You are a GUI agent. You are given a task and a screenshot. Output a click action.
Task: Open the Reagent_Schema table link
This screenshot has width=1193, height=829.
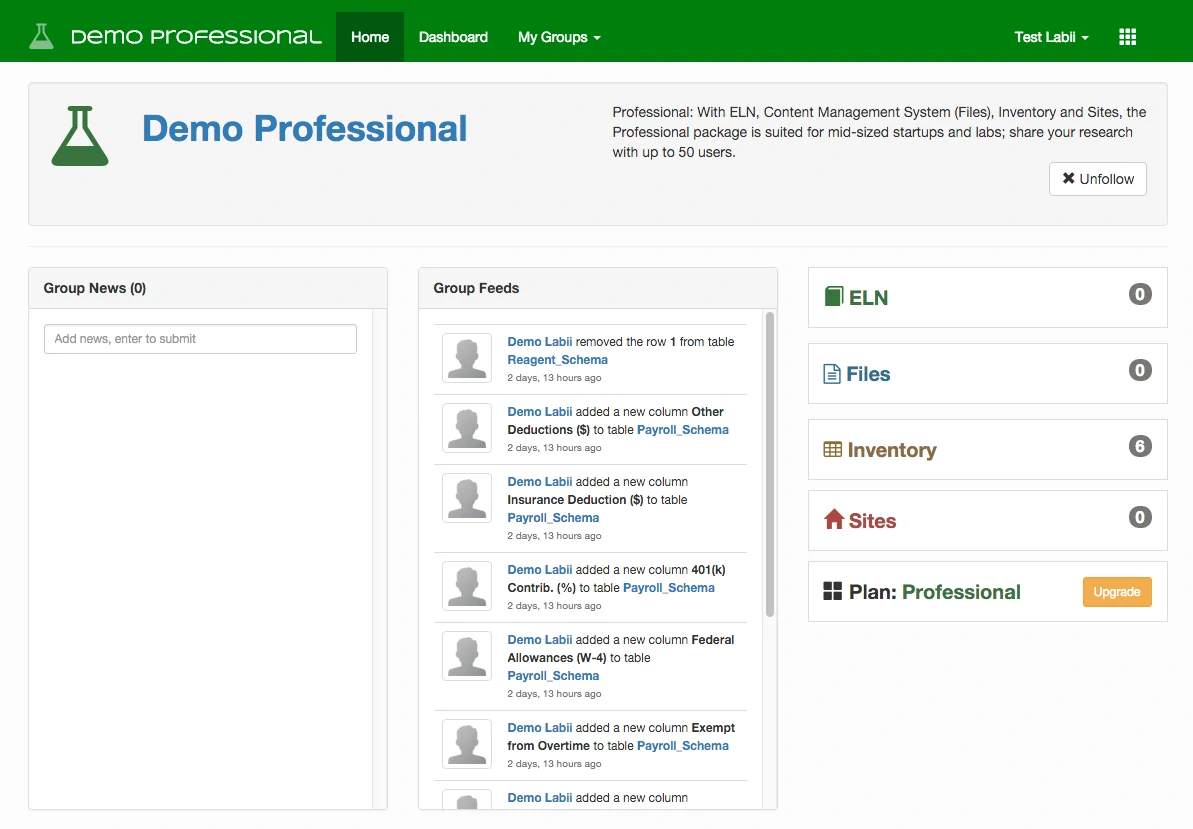tap(557, 360)
